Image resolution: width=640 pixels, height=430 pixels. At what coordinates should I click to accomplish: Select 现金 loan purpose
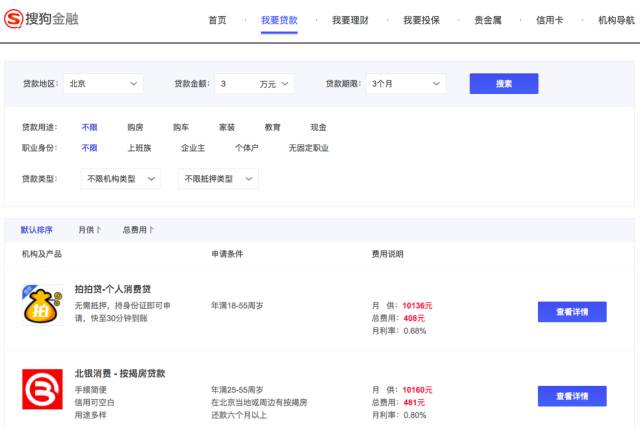[318, 127]
